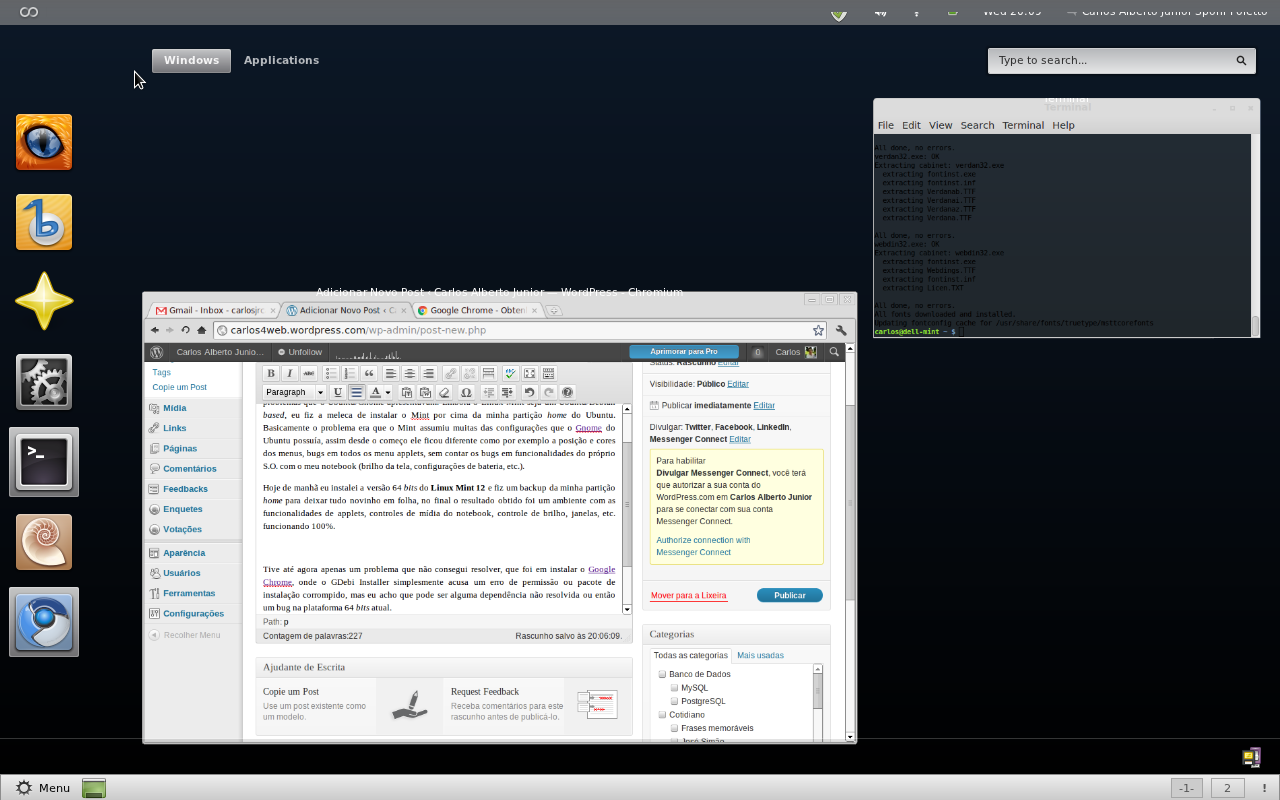Open Comentários in WordPress sidebar
This screenshot has width=1280, height=800.
pos(189,468)
